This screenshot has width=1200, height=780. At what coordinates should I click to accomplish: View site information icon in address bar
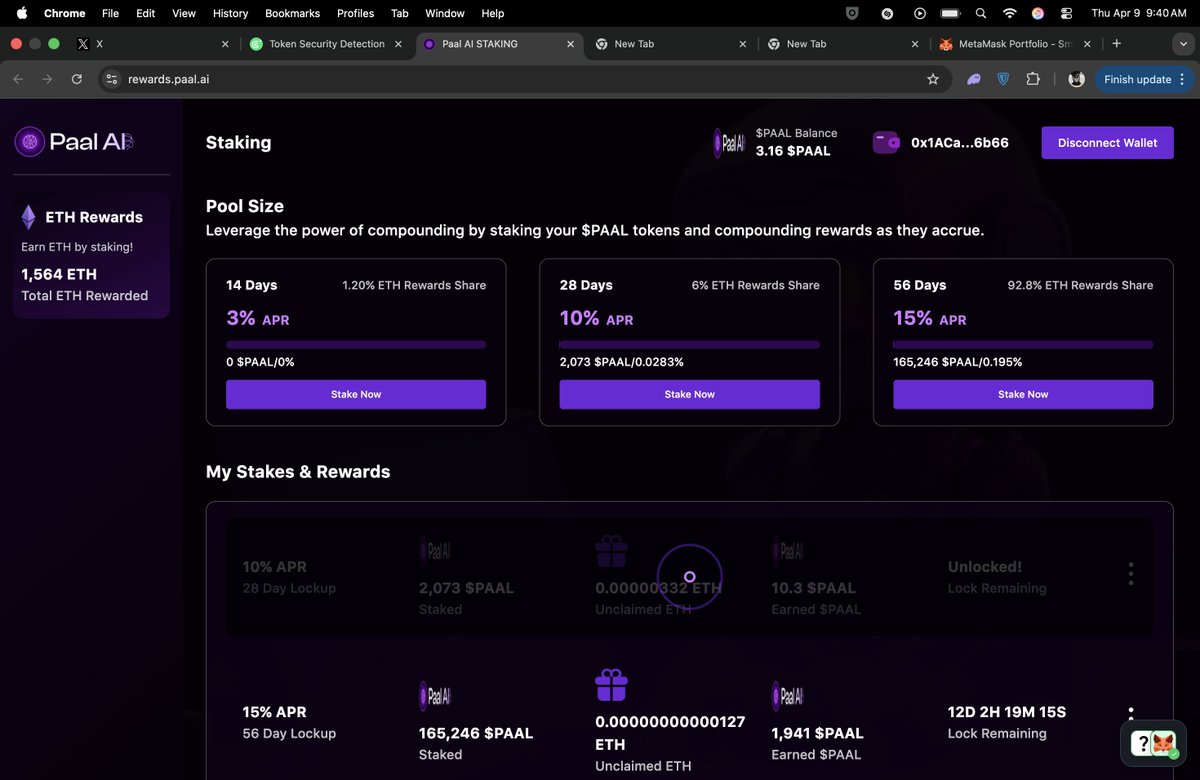pos(112,79)
